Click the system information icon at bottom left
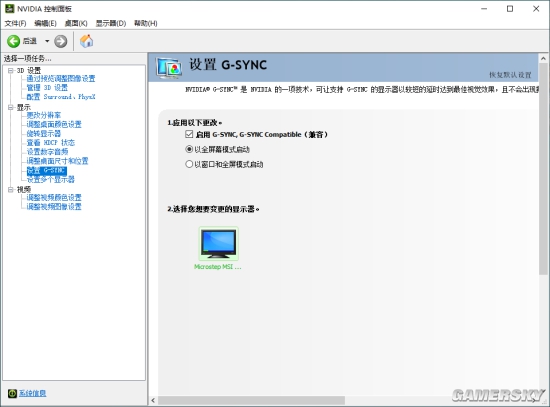The image size is (550, 407). point(12,393)
